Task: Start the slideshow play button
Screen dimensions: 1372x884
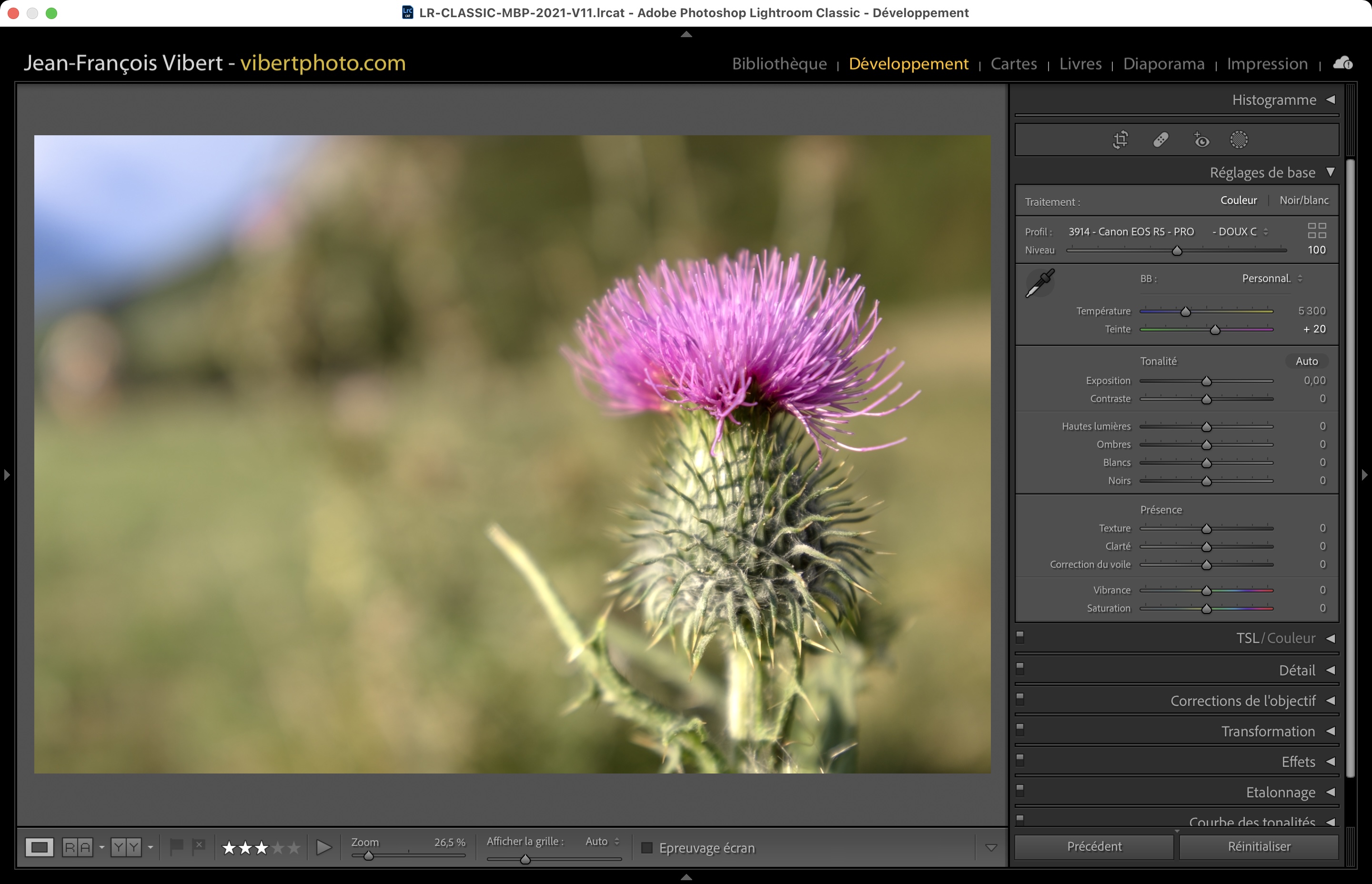Action: (x=324, y=847)
